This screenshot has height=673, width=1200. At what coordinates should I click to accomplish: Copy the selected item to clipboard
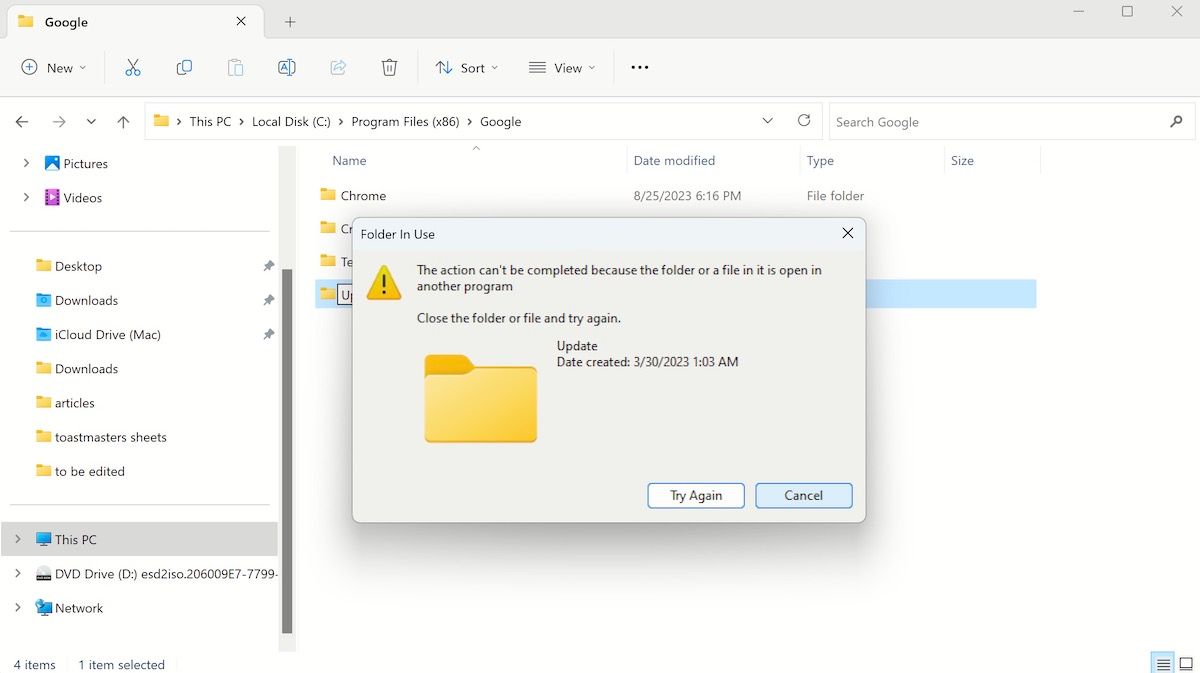[x=184, y=67]
